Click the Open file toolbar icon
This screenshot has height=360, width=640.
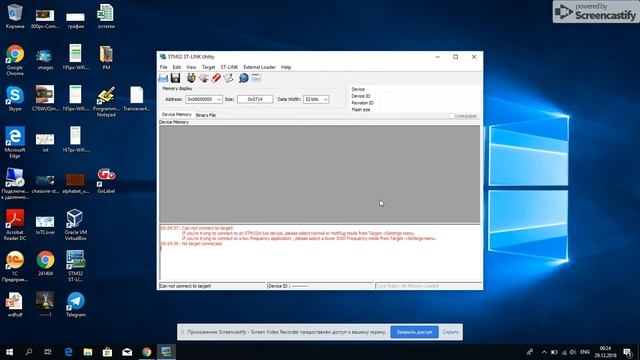tap(163, 78)
